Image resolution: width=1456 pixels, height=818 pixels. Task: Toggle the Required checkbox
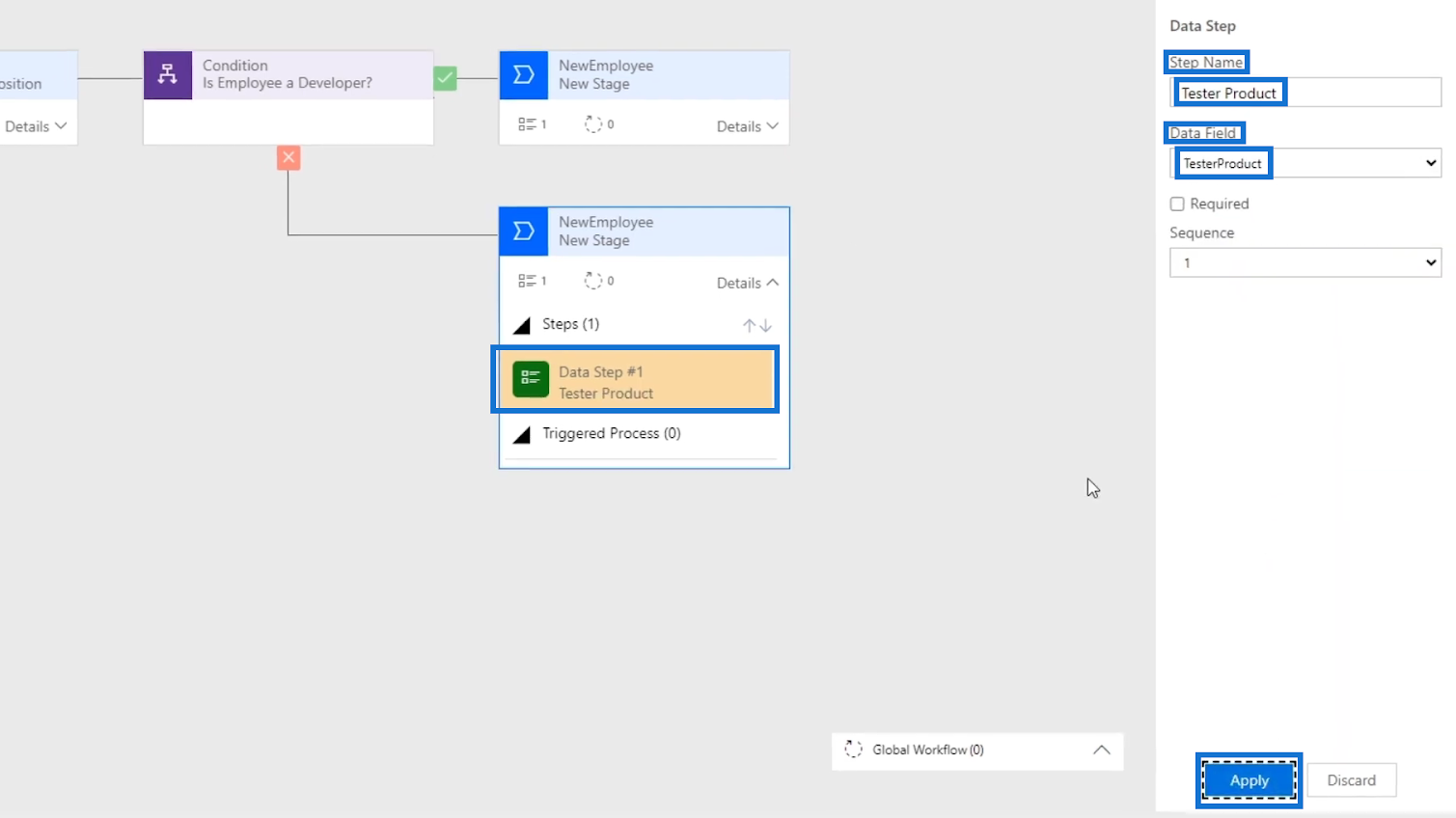coord(1177,204)
